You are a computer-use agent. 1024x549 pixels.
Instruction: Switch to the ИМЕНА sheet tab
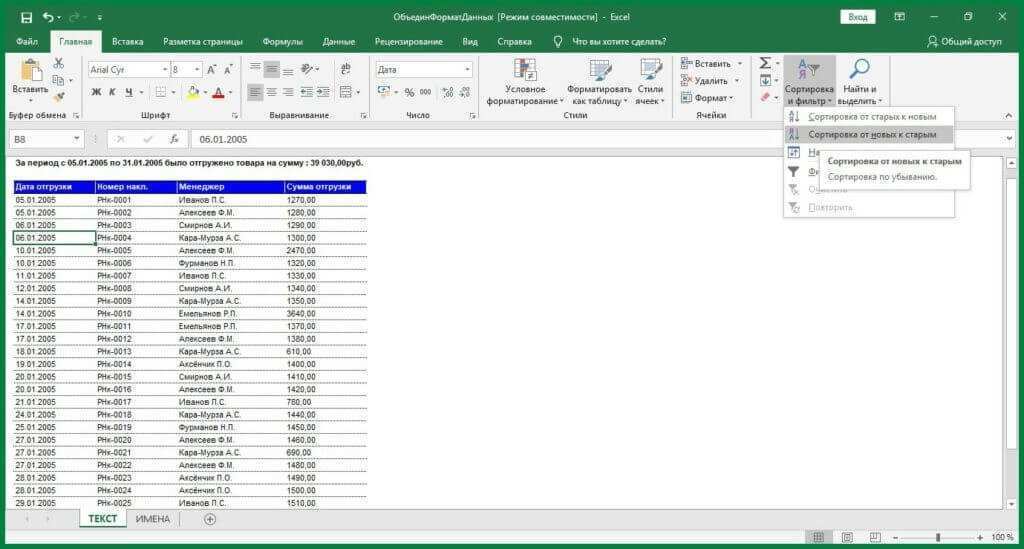coord(153,519)
